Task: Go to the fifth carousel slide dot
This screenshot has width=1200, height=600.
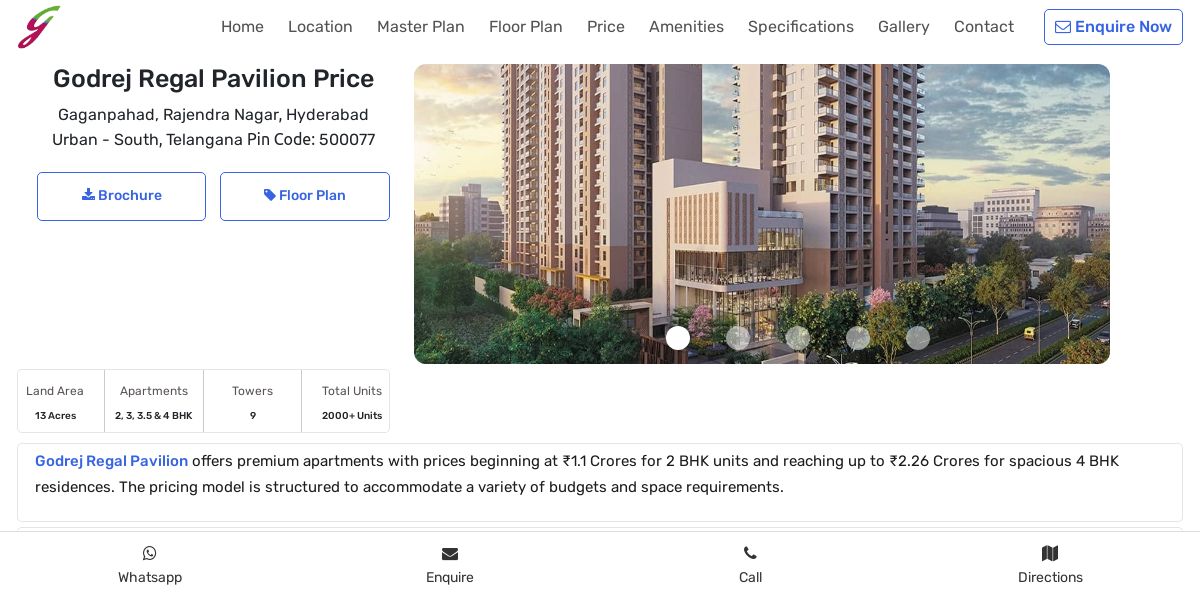Action: (x=918, y=338)
